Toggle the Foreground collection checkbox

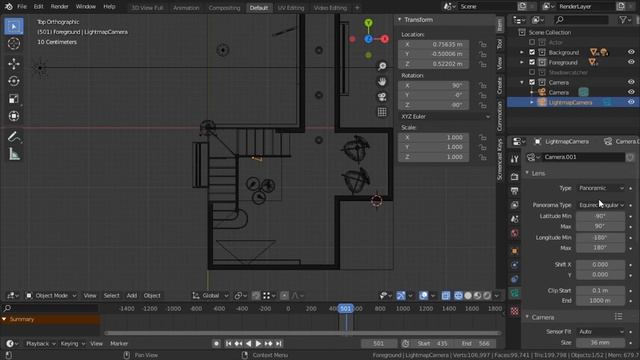(532, 62)
